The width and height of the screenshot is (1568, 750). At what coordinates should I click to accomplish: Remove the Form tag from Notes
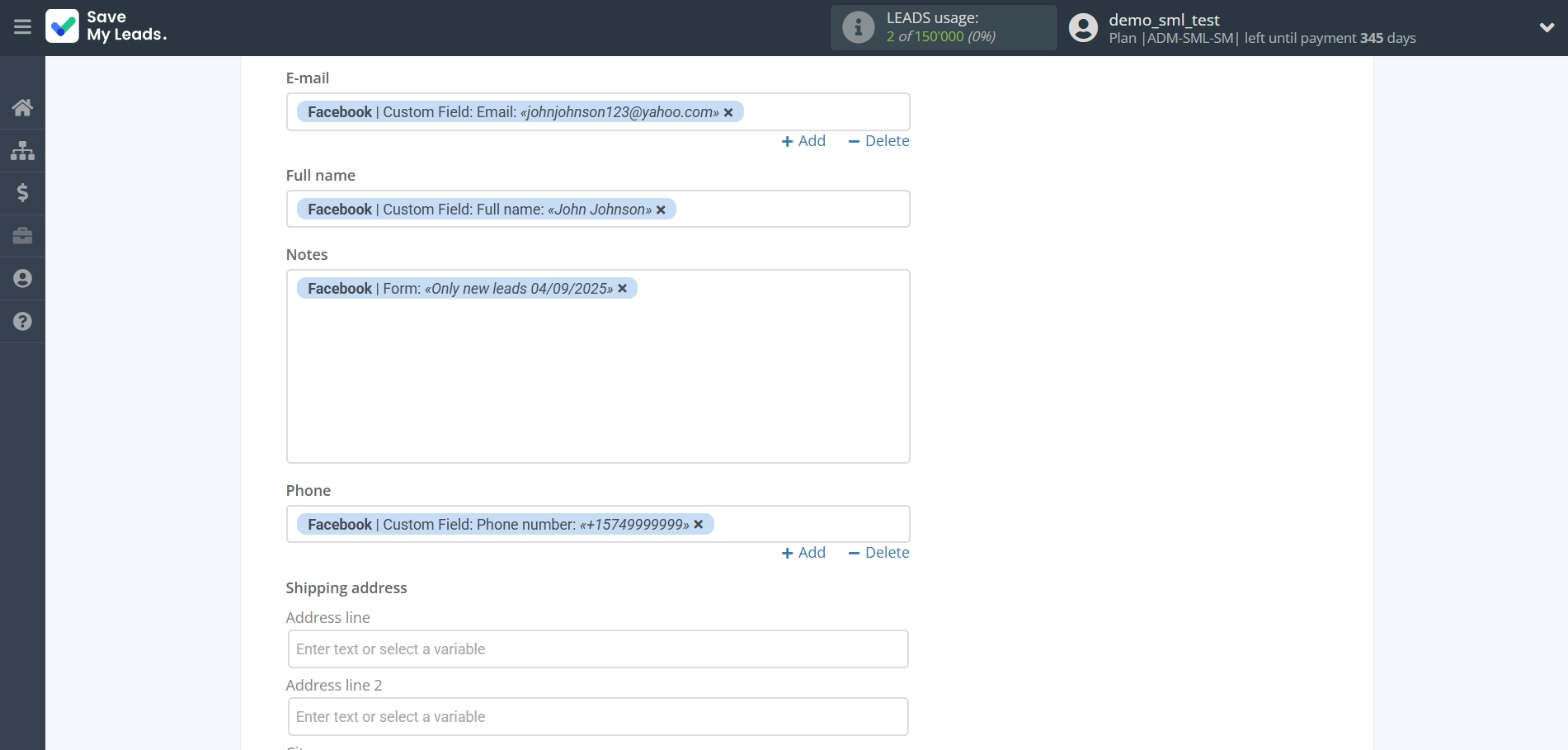pos(623,288)
